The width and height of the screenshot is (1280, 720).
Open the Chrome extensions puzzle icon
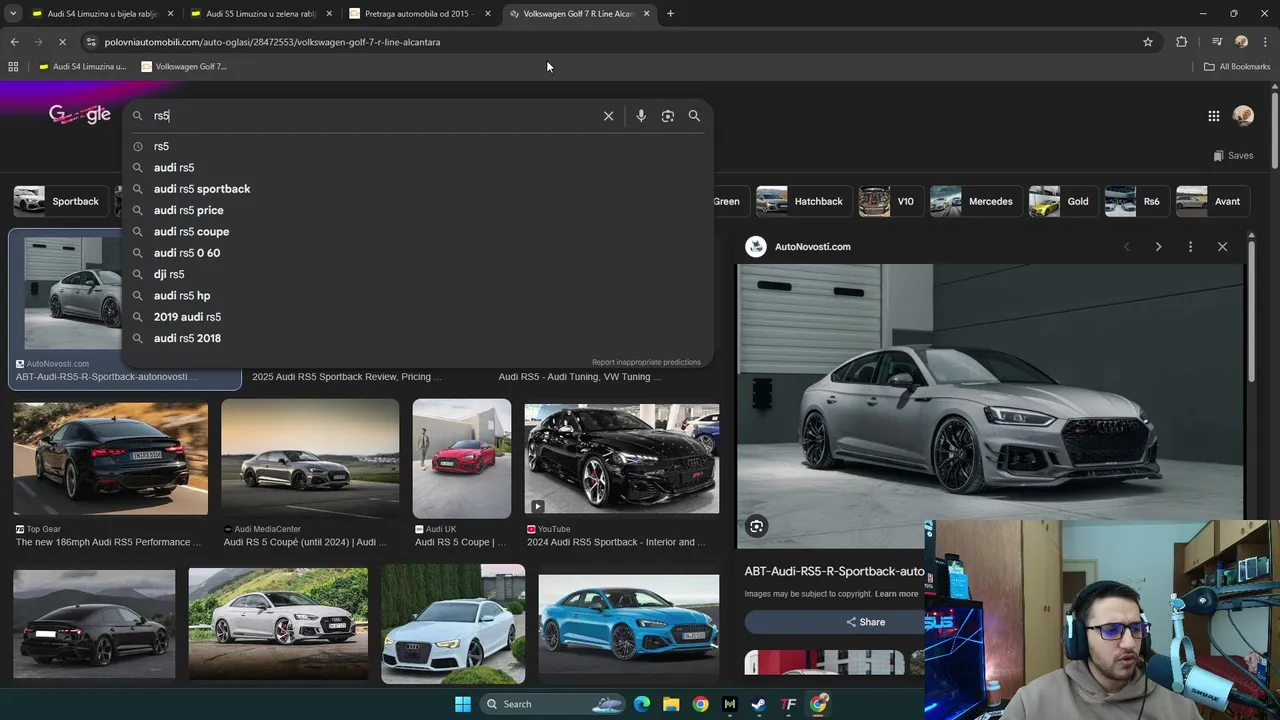pos(1182,42)
